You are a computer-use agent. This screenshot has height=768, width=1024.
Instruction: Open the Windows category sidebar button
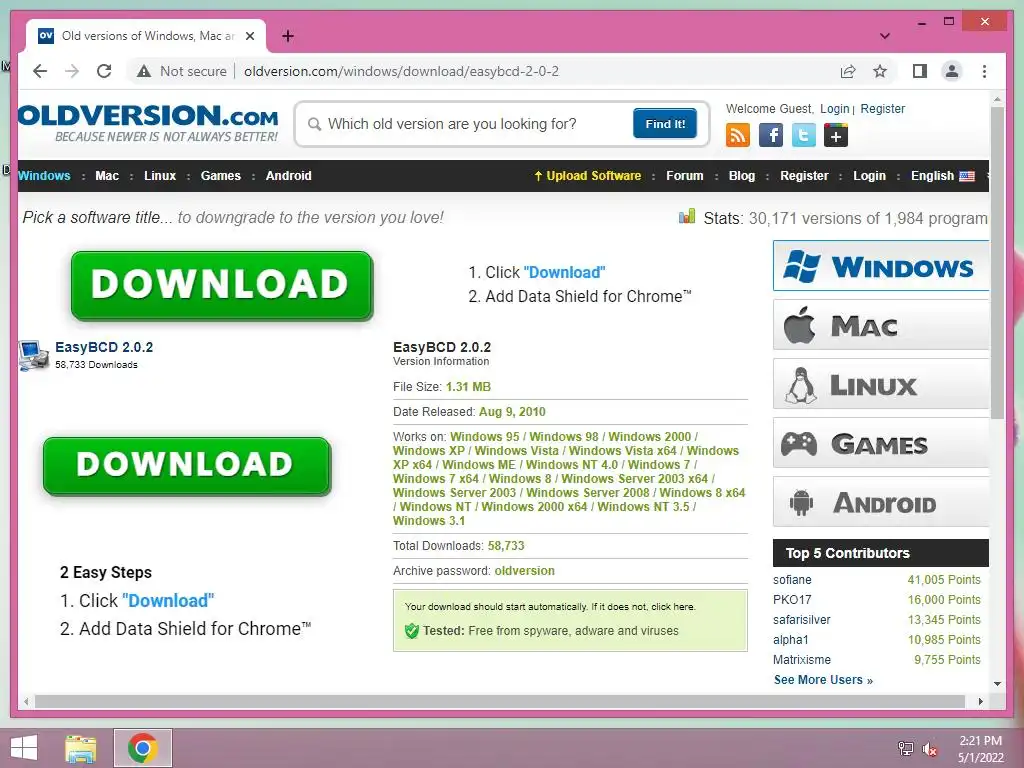point(881,266)
